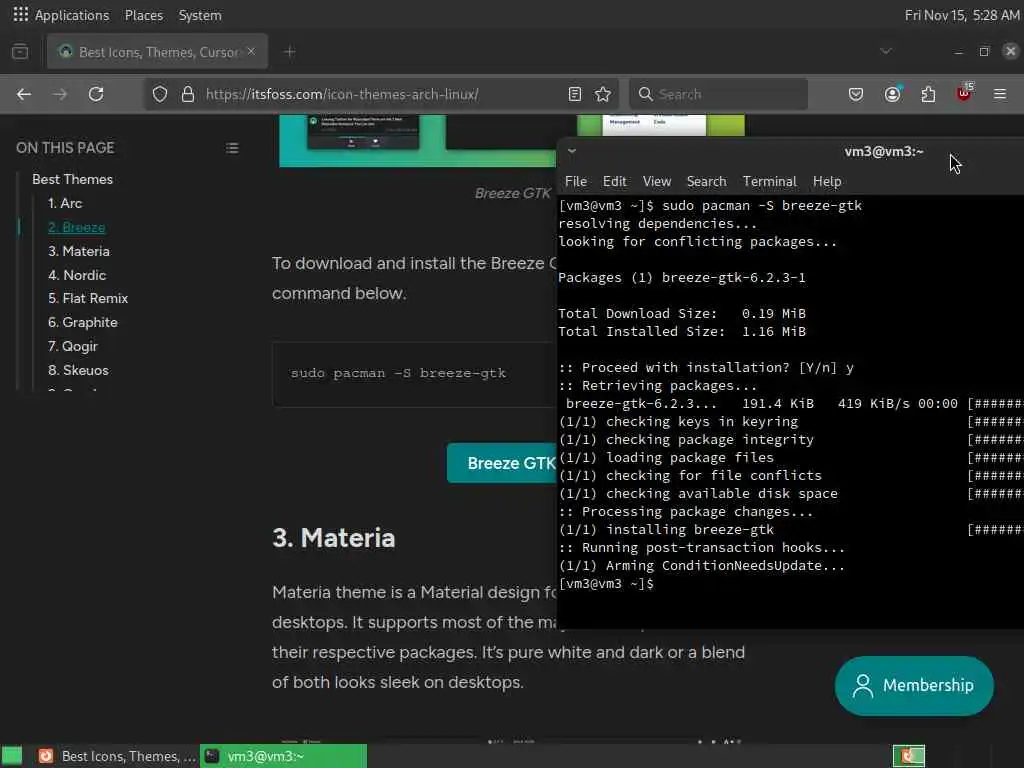1024x768 pixels.
Task: Switch to Firefox via taskbar entry
Action: click(x=116, y=756)
